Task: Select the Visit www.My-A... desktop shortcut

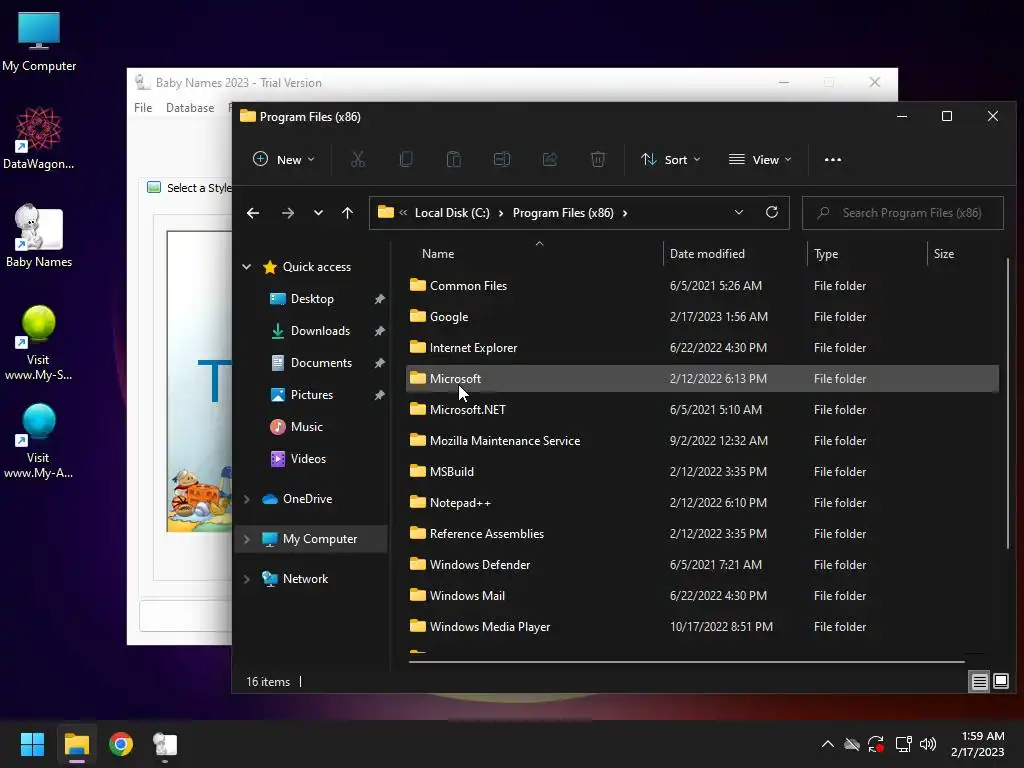Action: tap(39, 441)
